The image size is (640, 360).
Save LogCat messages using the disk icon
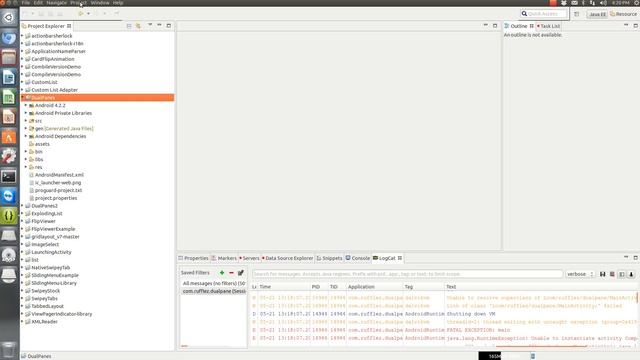602,274
